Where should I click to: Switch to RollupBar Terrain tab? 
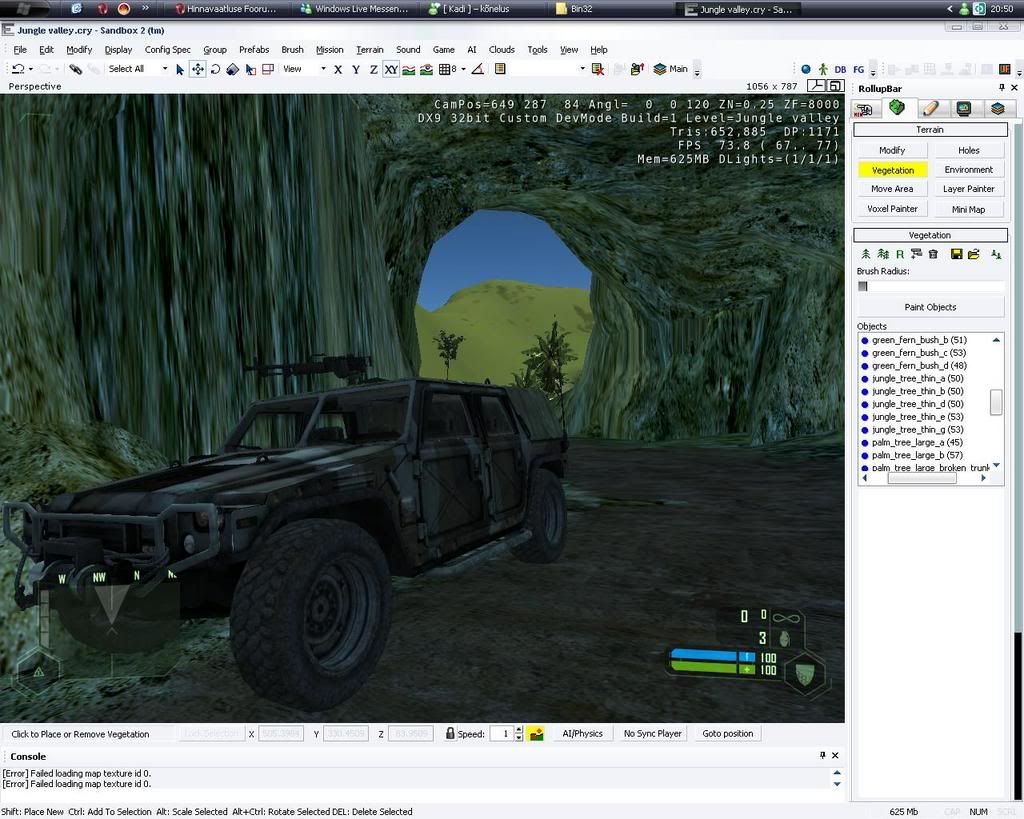tap(897, 108)
